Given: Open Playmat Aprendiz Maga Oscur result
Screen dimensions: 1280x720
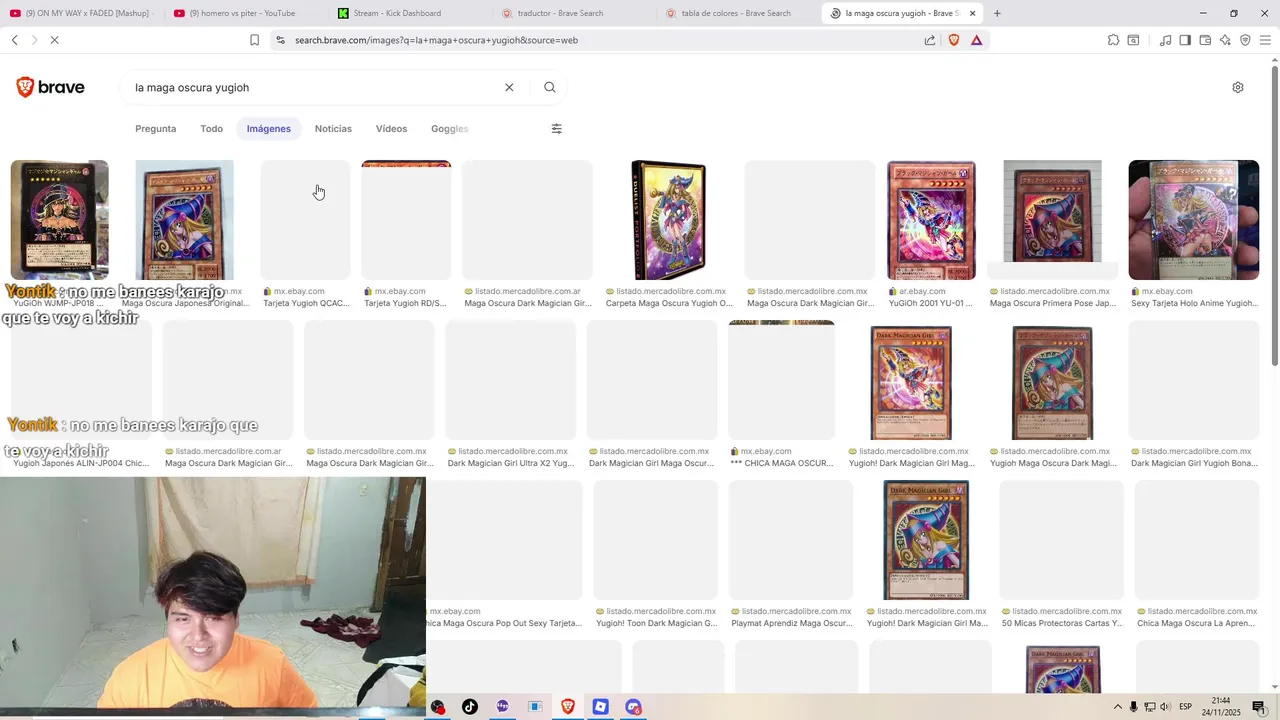Looking at the screenshot, I should point(792,623).
